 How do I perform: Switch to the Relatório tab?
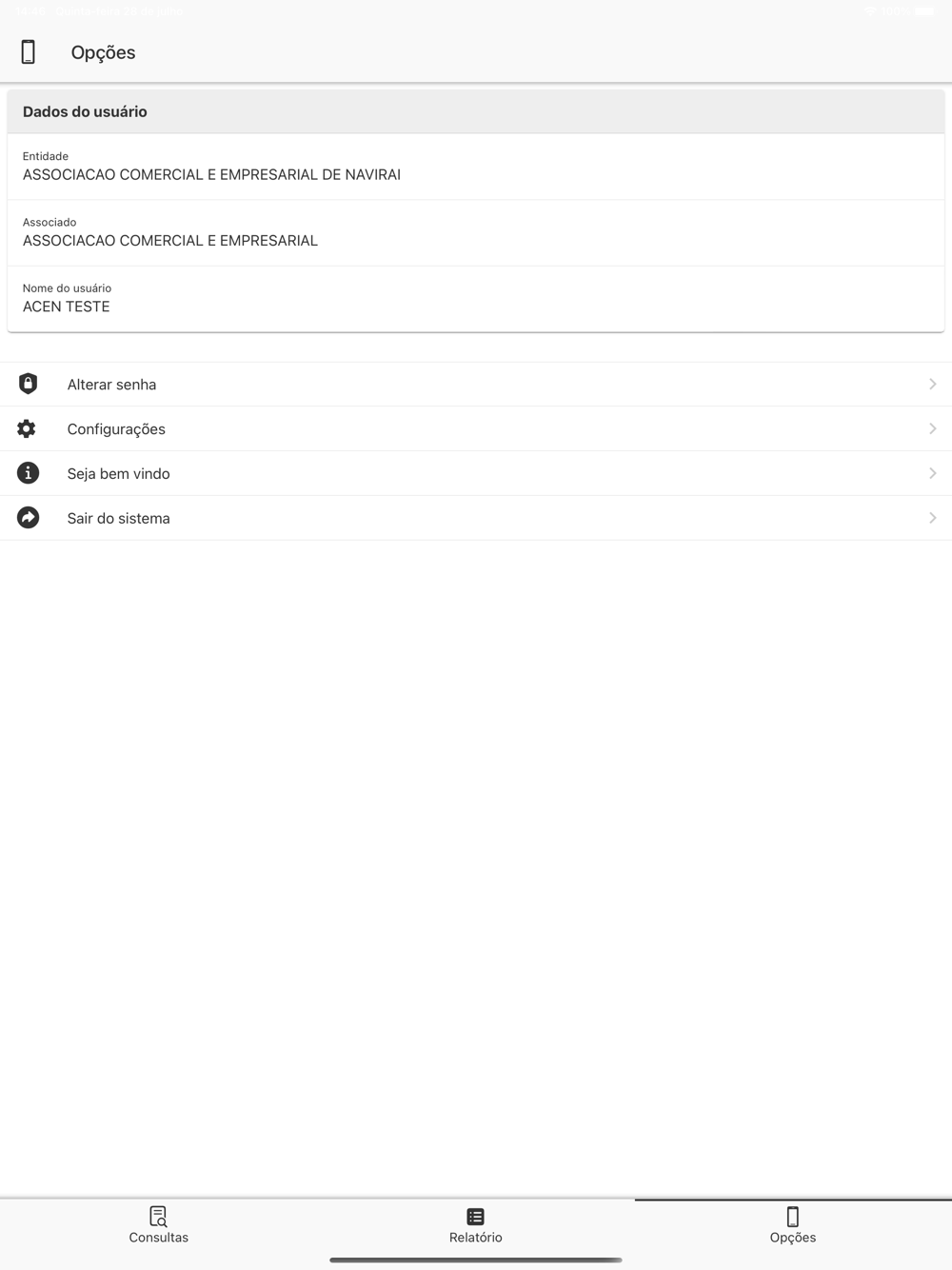[x=476, y=1225]
